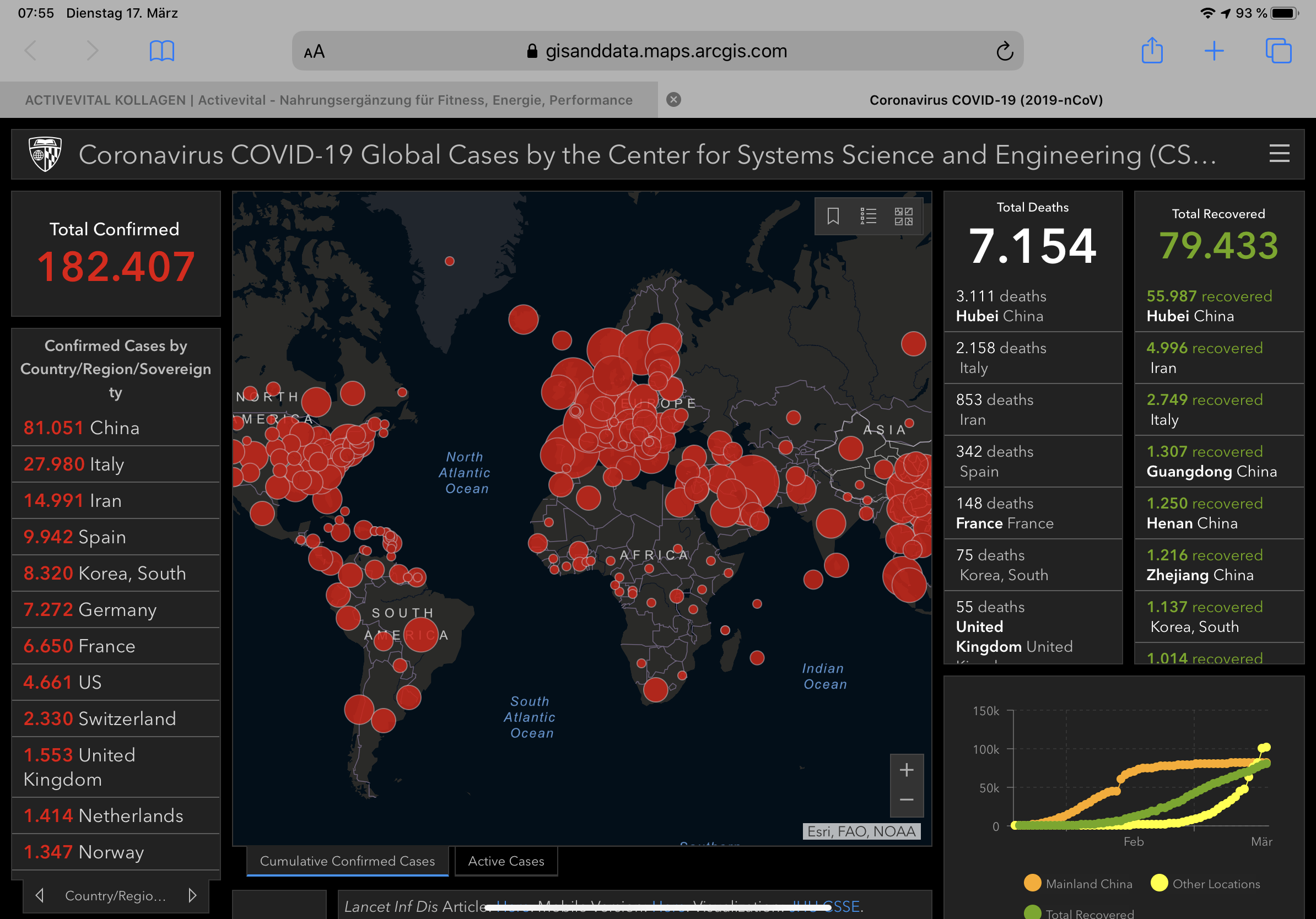The height and width of the screenshot is (919, 1316).
Task: Click the 1.250 recovered Henan entry
Action: (1218, 513)
